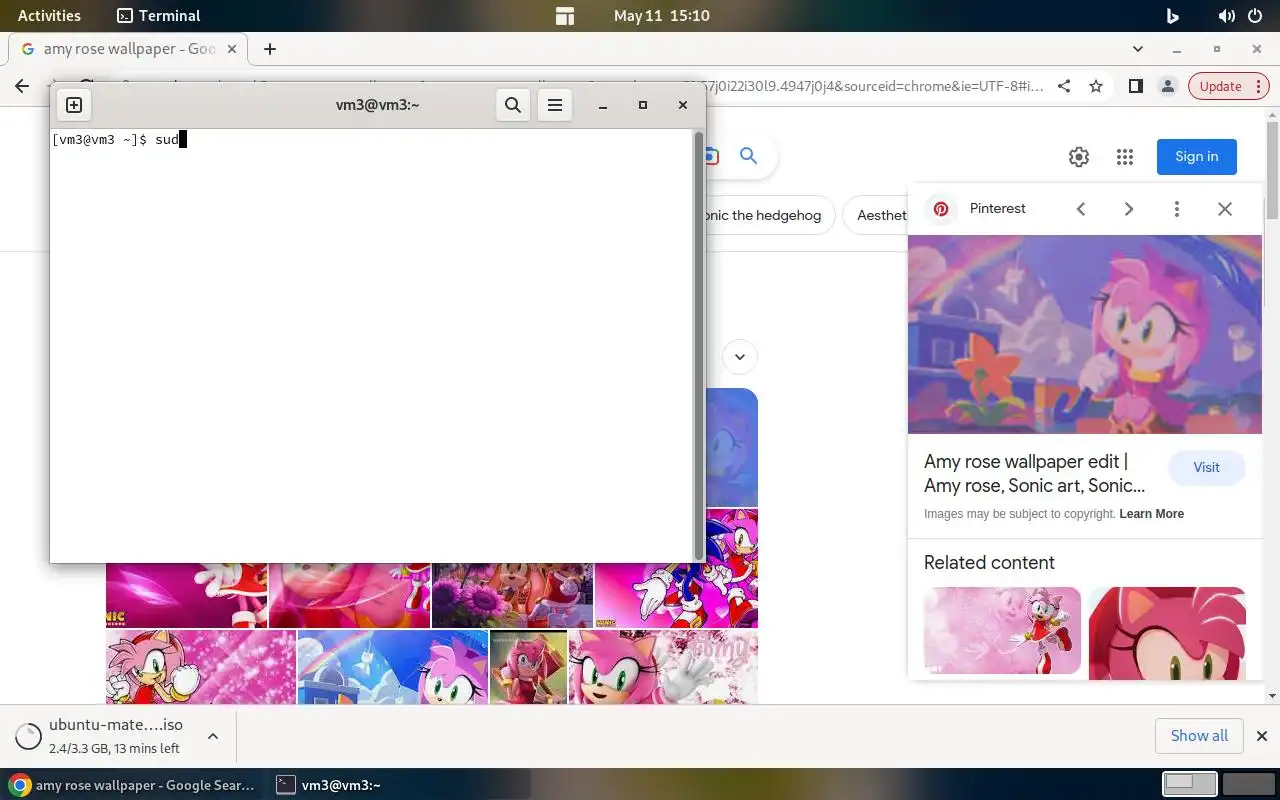Open Google apps grid
This screenshot has height=800, width=1280.
[x=1125, y=157]
